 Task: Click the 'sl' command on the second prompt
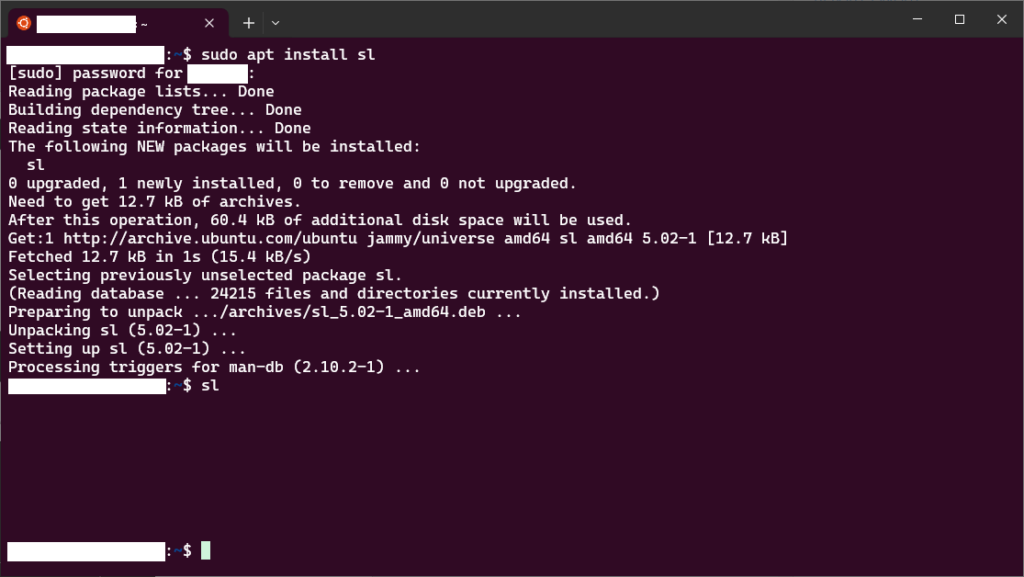[x=210, y=386]
